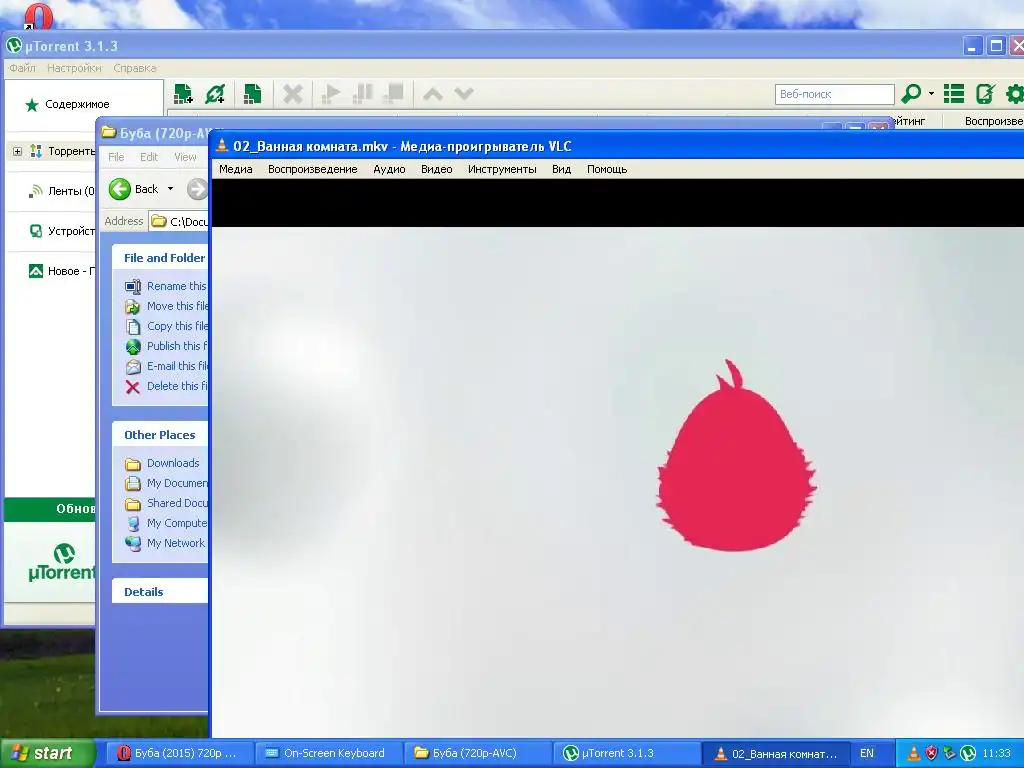1024x768 pixels.
Task: Click the red security shield tray icon
Action: point(931,753)
